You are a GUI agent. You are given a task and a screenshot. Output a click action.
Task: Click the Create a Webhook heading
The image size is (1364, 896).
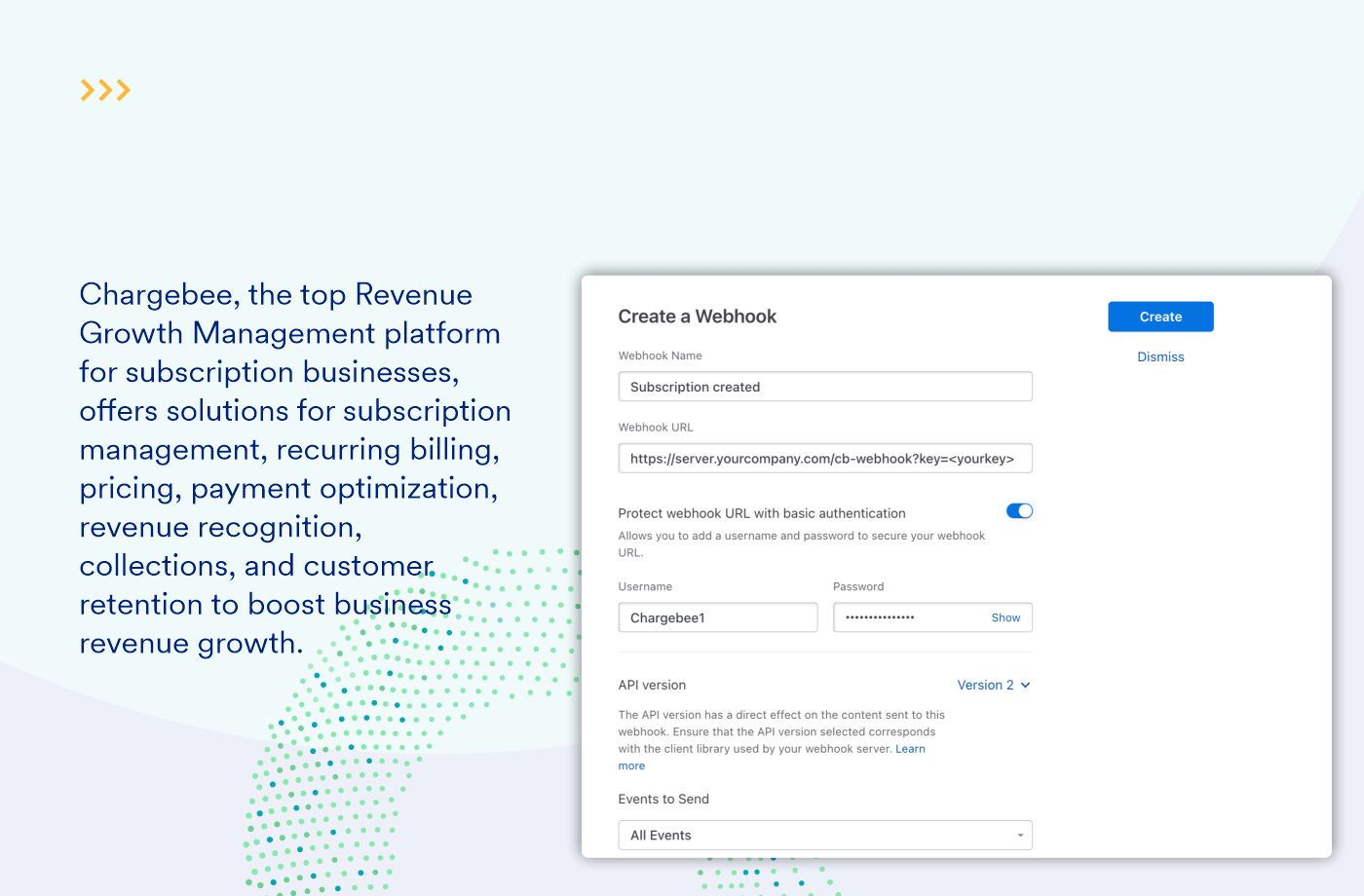click(x=698, y=317)
